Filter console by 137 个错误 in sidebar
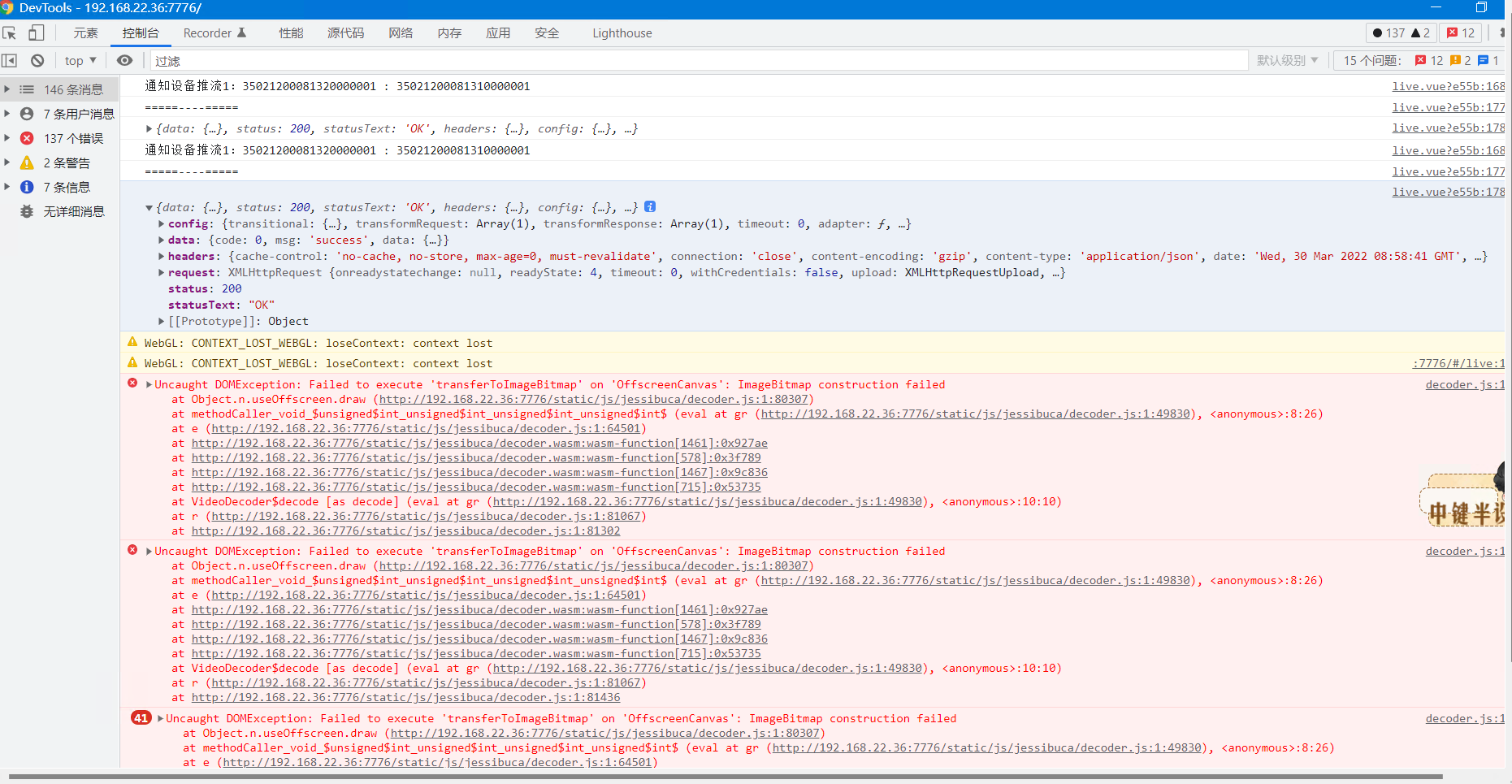Viewport: 1512px width, 784px height. click(73, 138)
